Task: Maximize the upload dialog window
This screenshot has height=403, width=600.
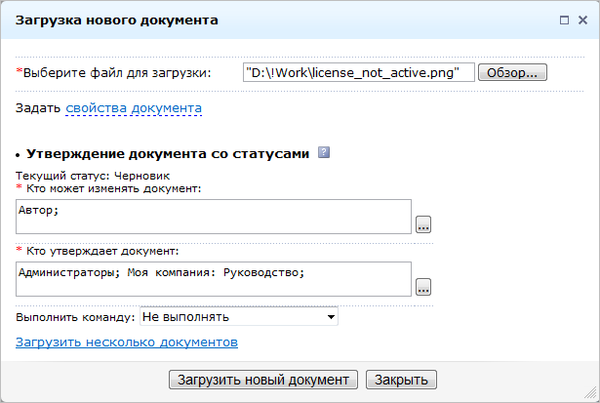Action: pyautogui.click(x=565, y=19)
